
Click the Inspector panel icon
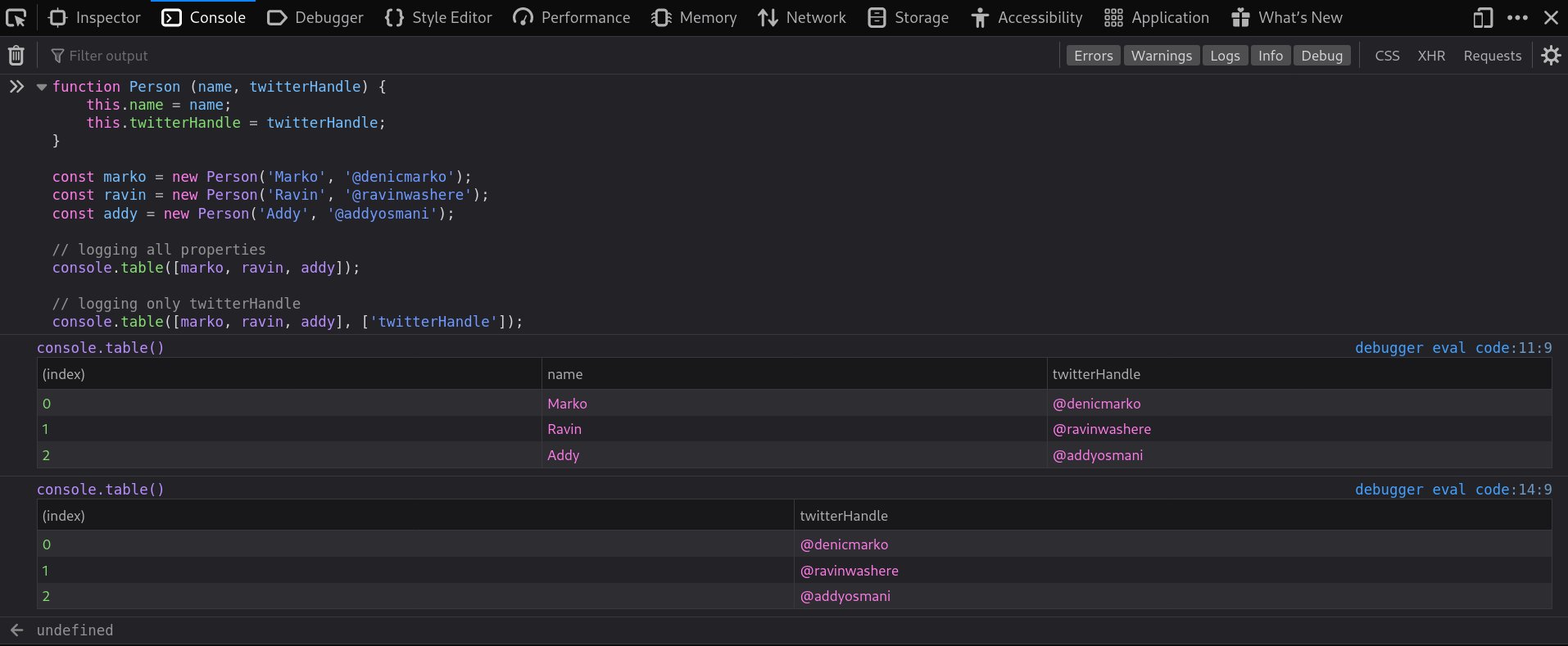[57, 17]
